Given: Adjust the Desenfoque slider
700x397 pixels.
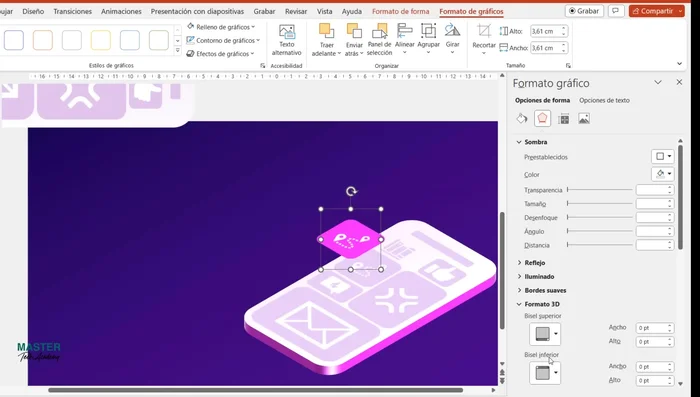Looking at the screenshot, I should (600, 217).
